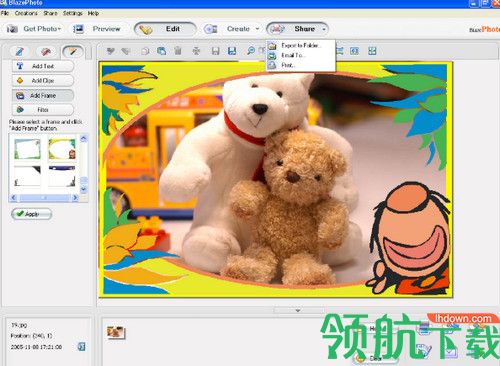
Task: Click the fit-to-window icon, second from toolbar right end
Action: click(x=354, y=51)
